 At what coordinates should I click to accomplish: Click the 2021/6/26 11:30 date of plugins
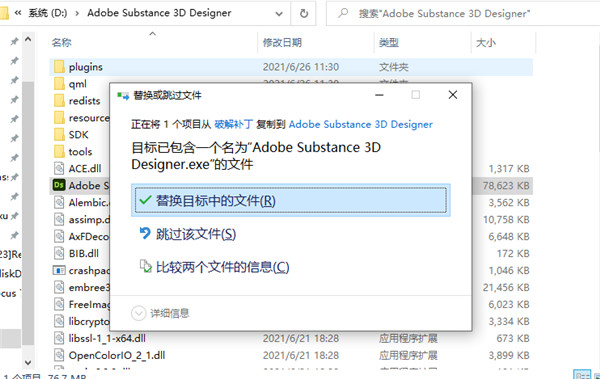(x=301, y=67)
